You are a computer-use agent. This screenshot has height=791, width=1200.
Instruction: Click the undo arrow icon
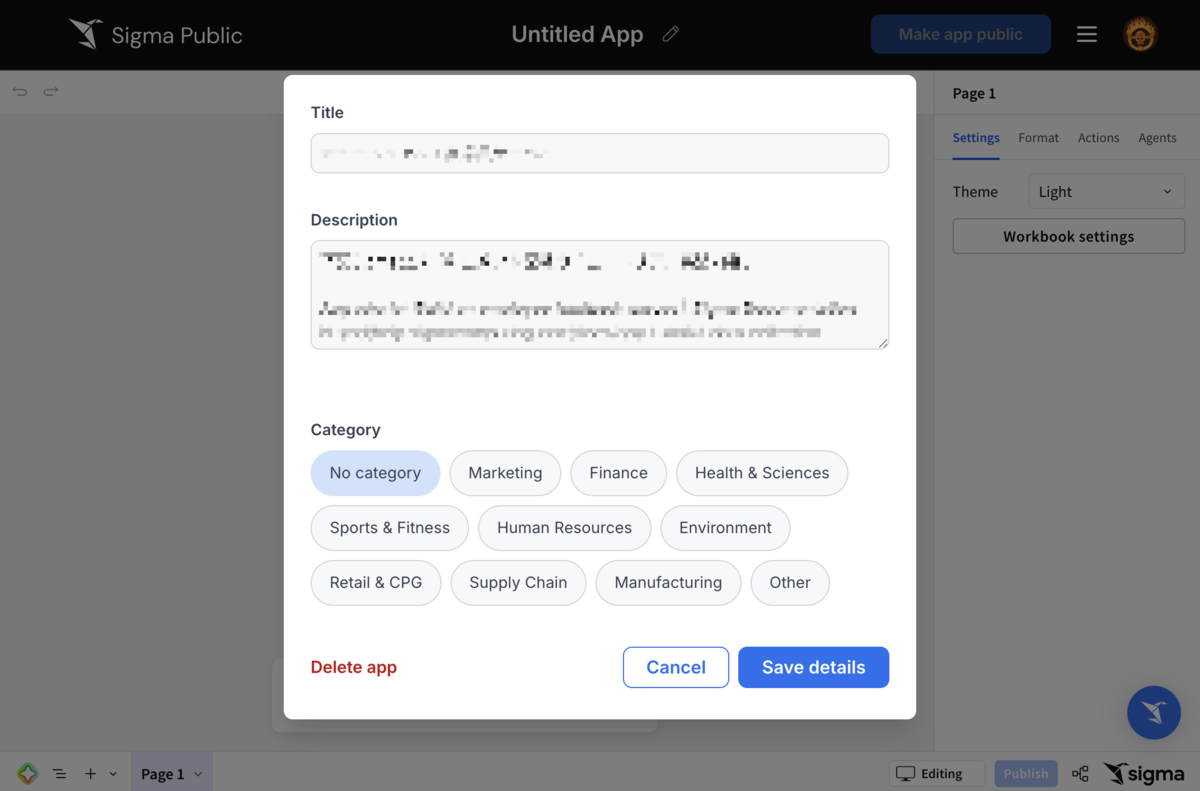(x=20, y=92)
